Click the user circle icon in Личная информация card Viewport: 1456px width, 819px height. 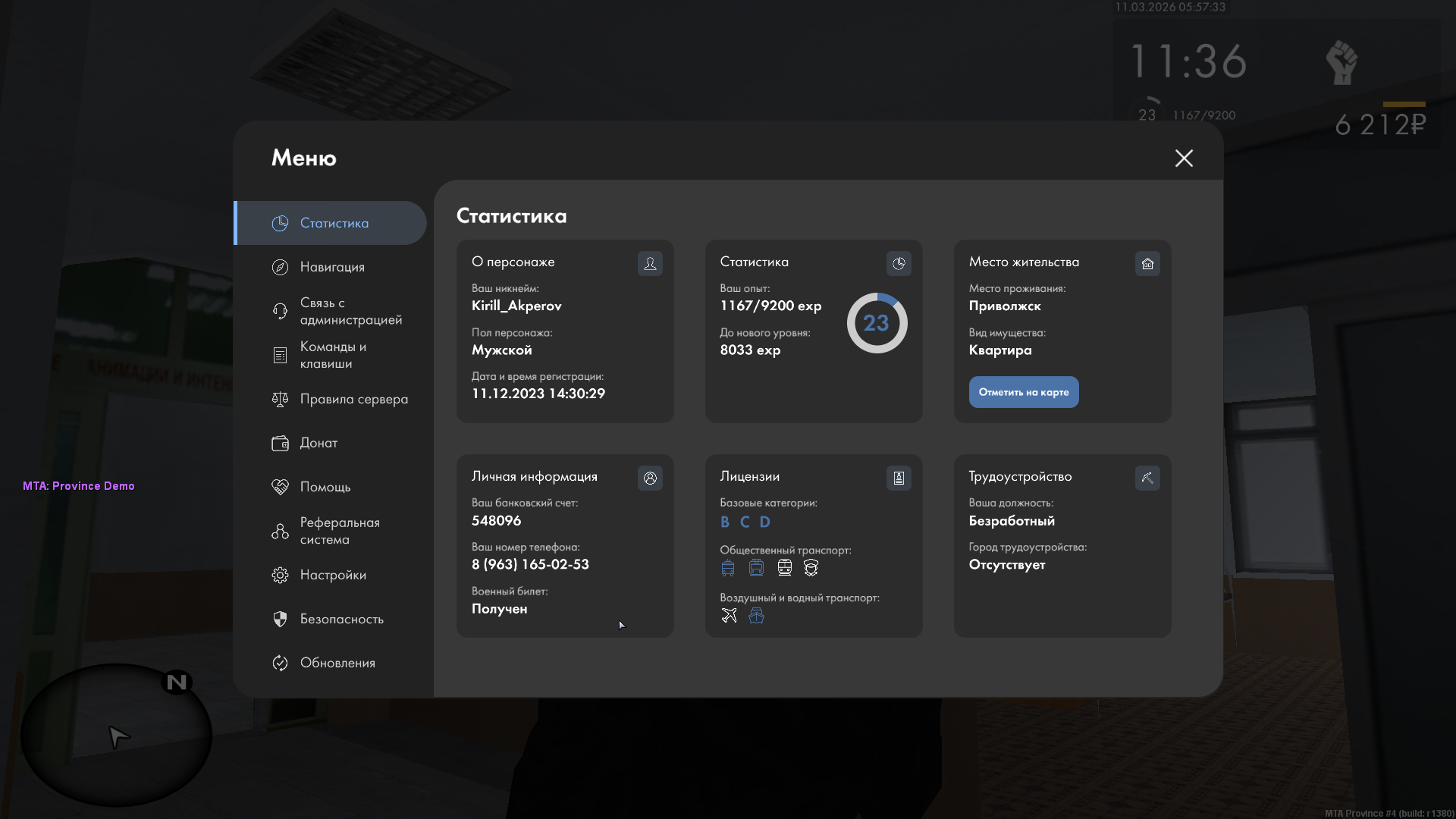pyautogui.click(x=650, y=478)
